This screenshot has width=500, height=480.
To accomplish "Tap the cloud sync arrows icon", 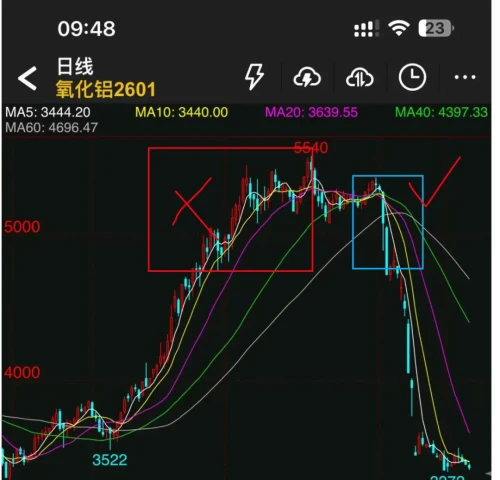I will [360, 78].
